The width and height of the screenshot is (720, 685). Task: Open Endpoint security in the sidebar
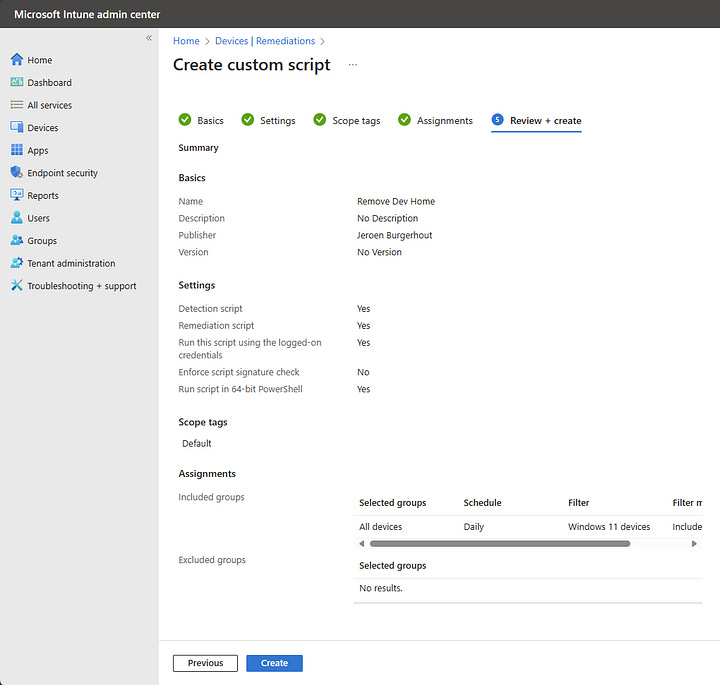62,173
